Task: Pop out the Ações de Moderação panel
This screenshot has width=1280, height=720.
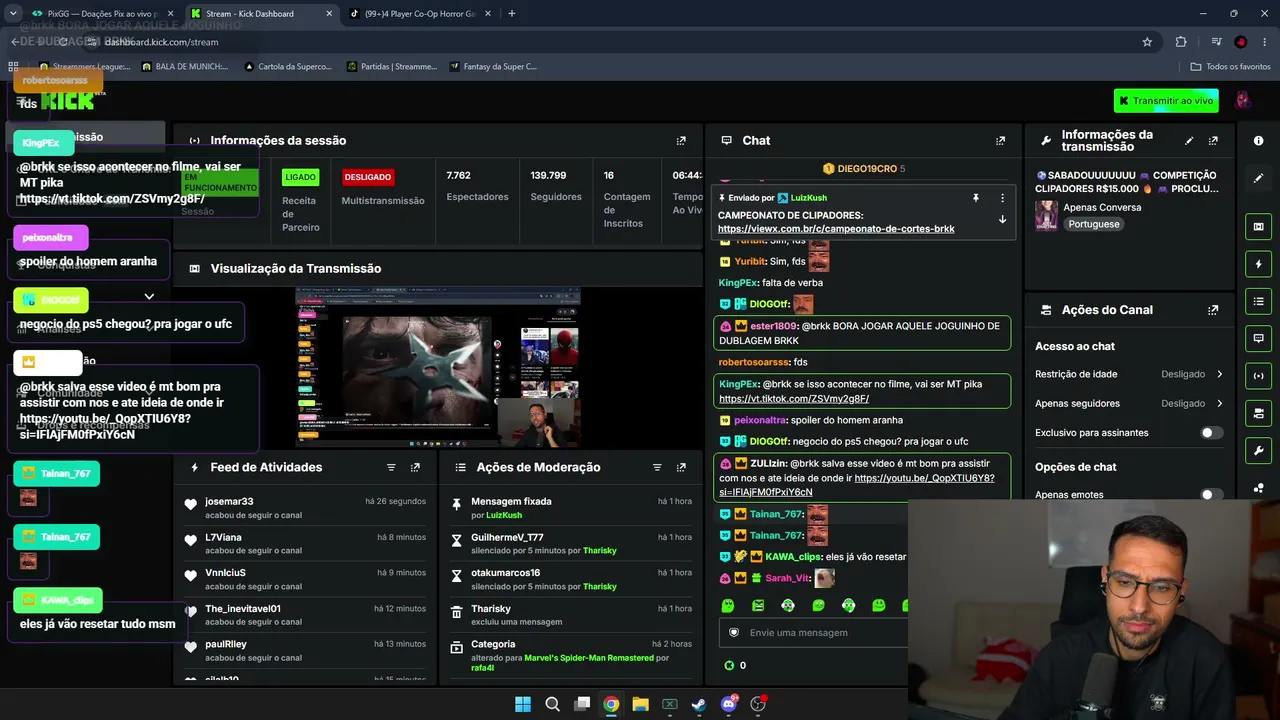Action: pyautogui.click(x=681, y=467)
